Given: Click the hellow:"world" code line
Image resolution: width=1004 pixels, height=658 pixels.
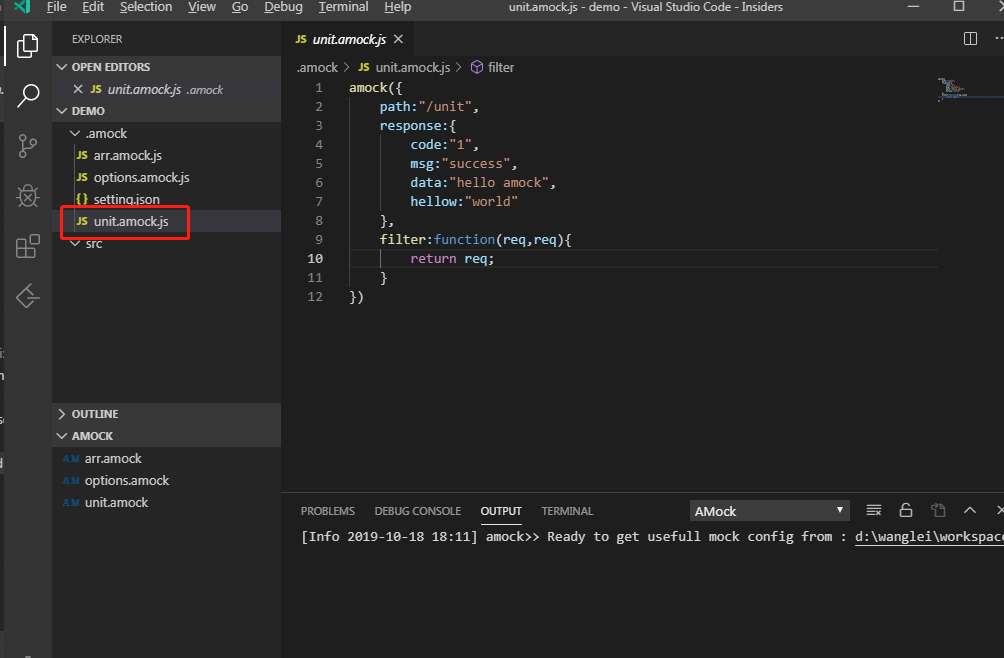Looking at the screenshot, I should click(464, 202).
